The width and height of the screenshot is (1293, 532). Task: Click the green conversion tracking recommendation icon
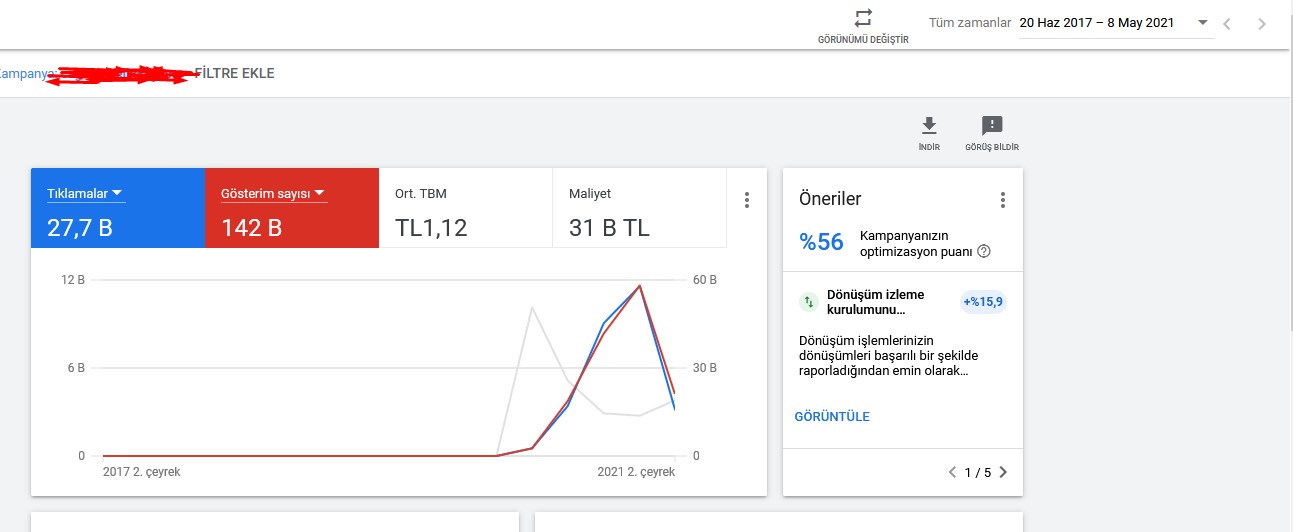(x=808, y=301)
